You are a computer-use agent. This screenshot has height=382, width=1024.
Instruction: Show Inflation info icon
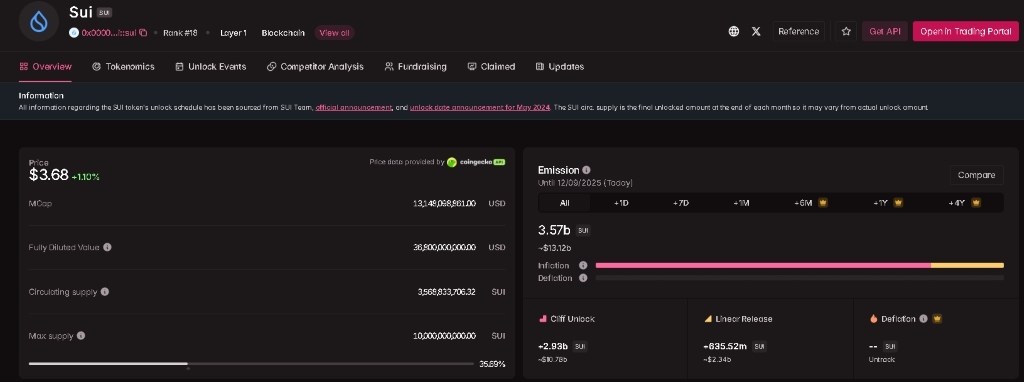coord(583,265)
